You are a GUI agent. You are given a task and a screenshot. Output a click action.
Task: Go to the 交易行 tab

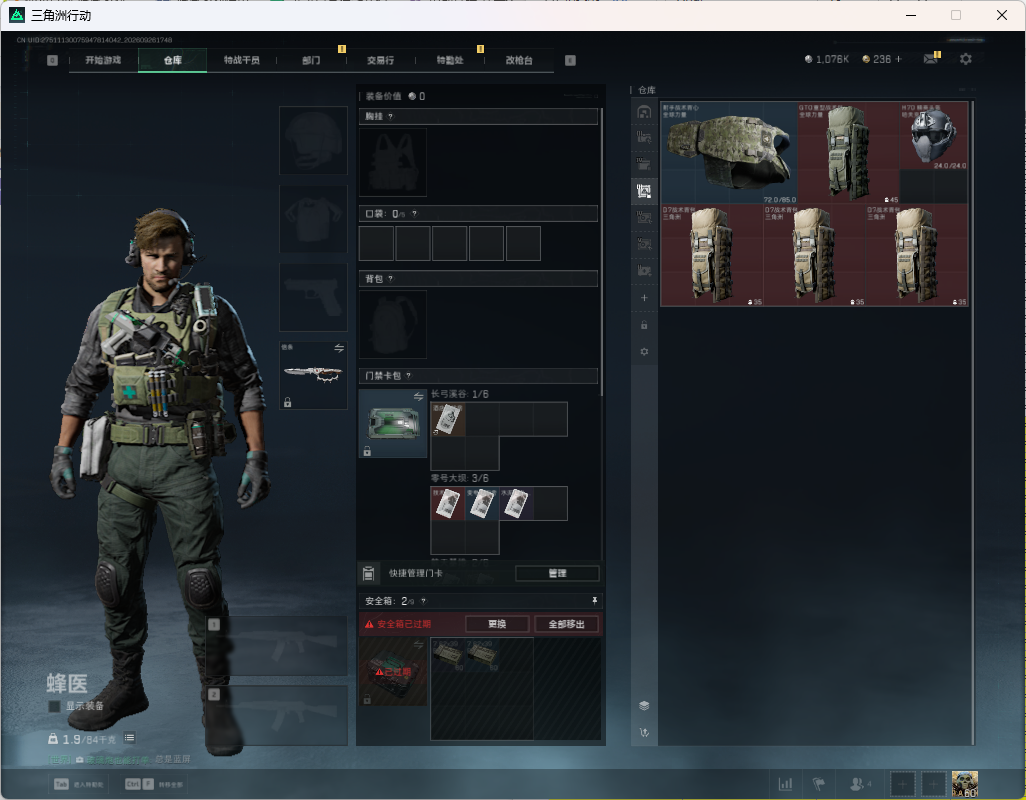(380, 60)
